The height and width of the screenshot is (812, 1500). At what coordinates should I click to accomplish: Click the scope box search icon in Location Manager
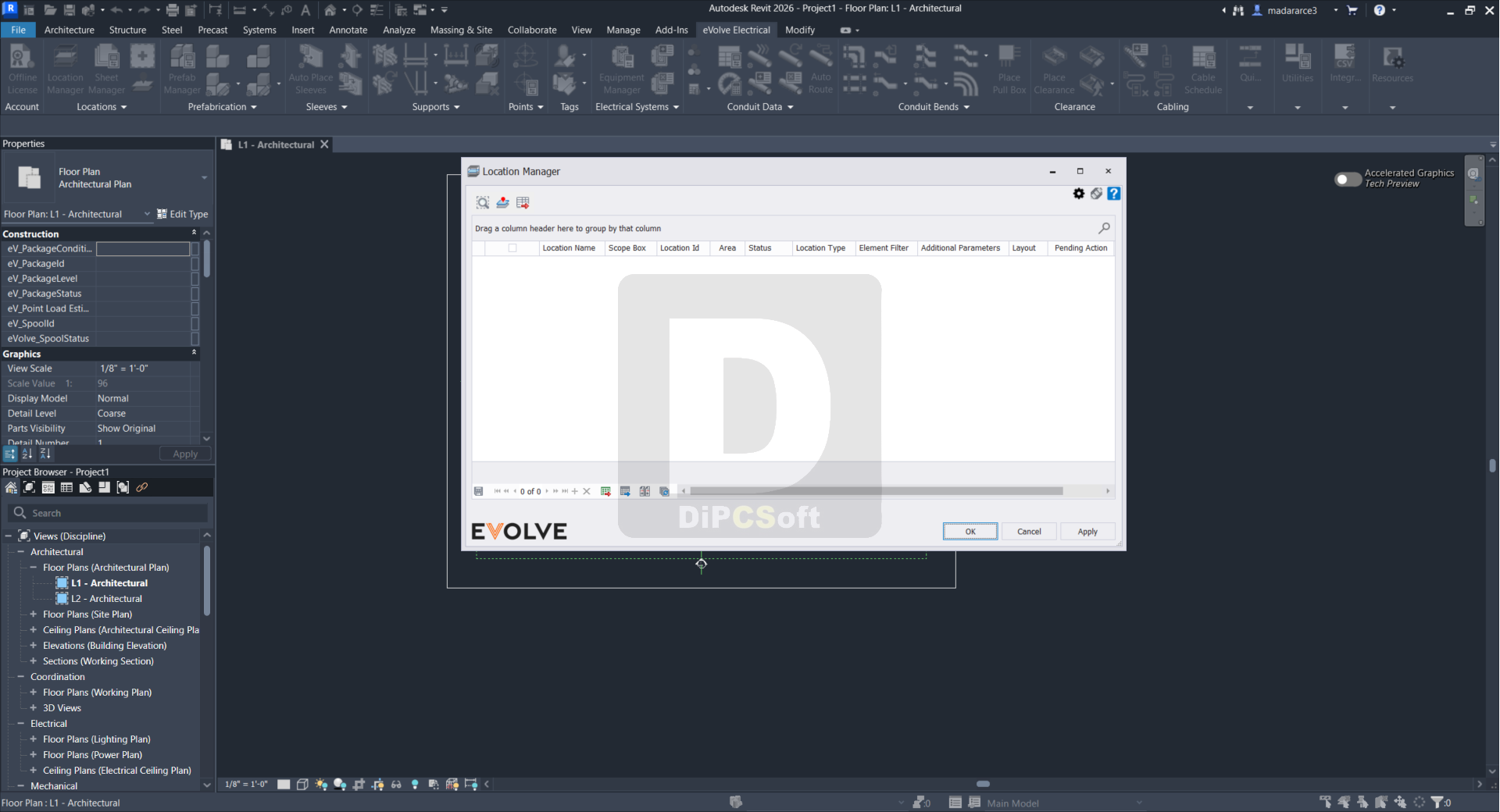click(483, 203)
